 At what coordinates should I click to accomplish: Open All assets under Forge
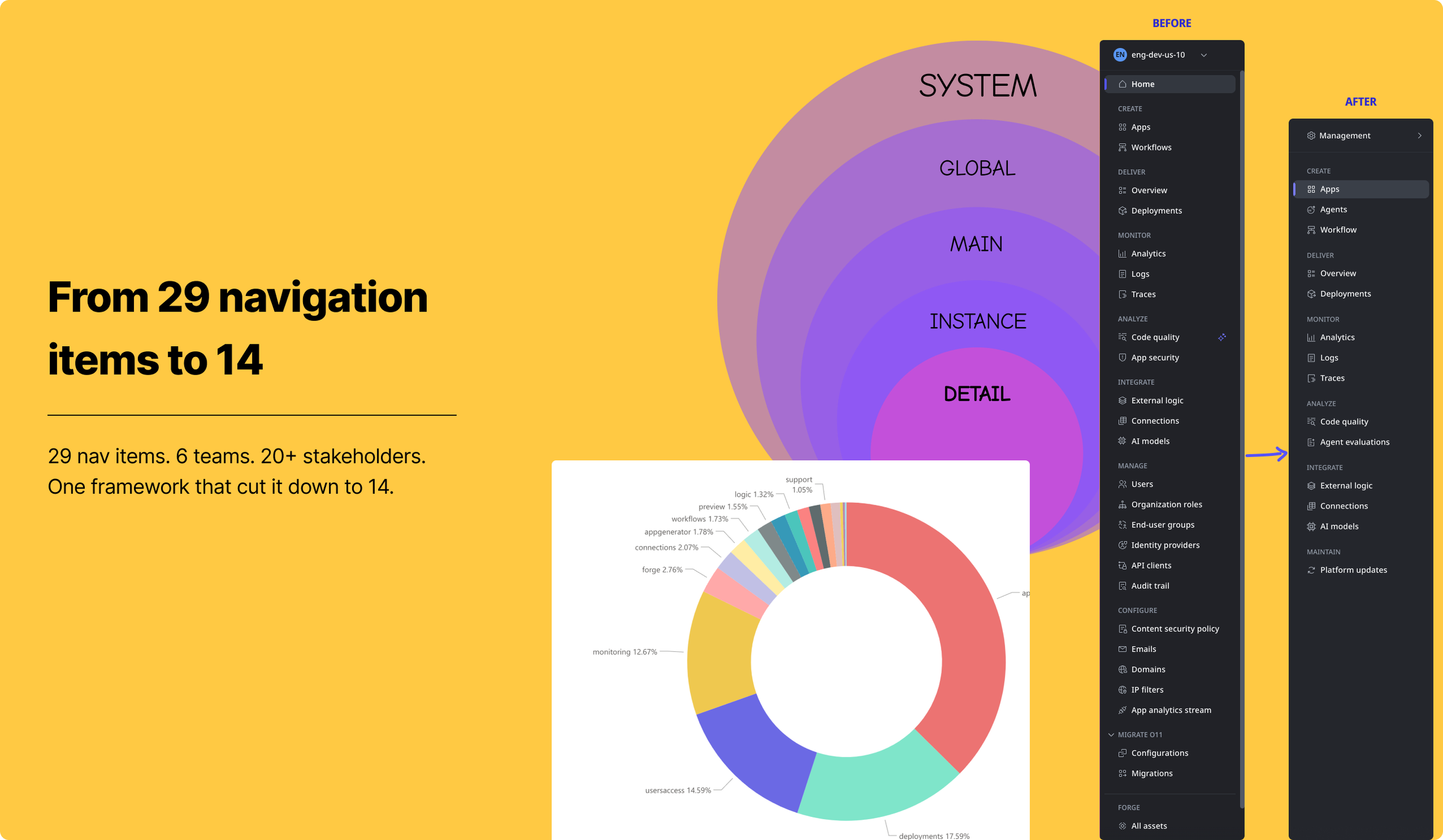1149,826
